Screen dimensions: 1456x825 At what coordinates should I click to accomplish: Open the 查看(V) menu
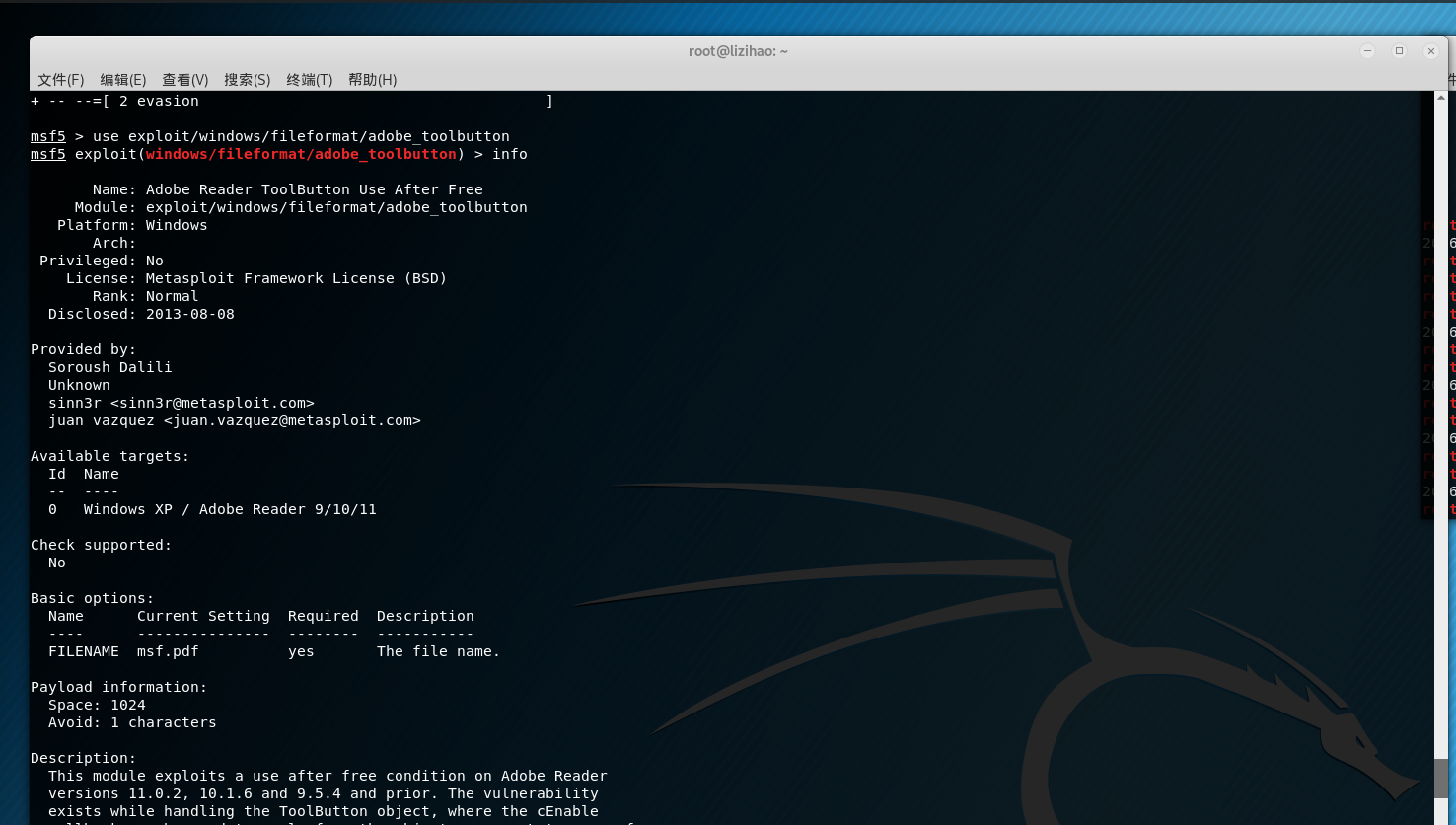tap(185, 80)
